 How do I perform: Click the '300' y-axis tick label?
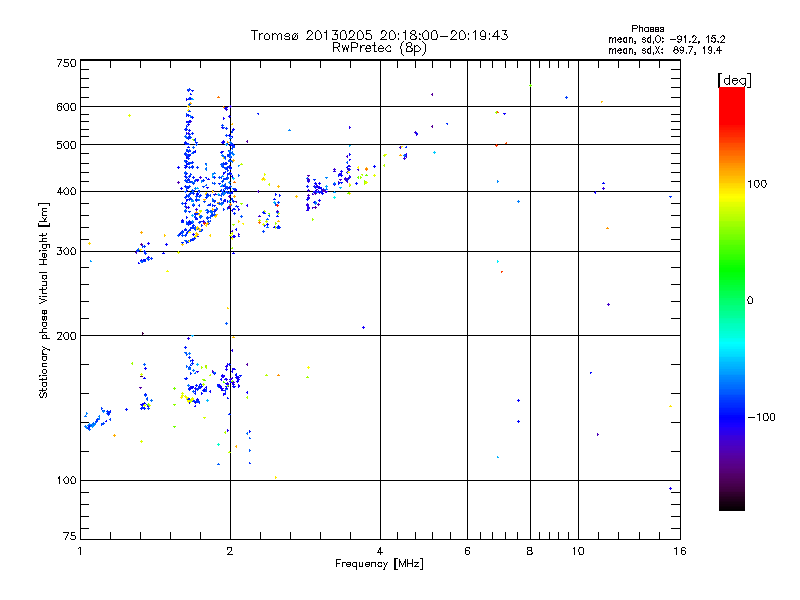point(66,252)
